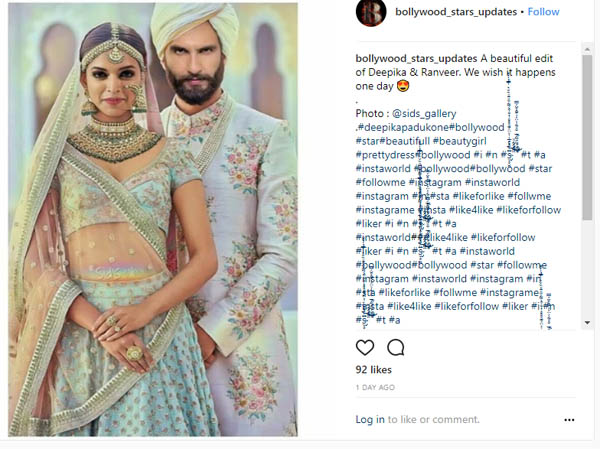Click the caption scrollbar up arrow
600x449 pixels.
pyautogui.click(x=587, y=49)
